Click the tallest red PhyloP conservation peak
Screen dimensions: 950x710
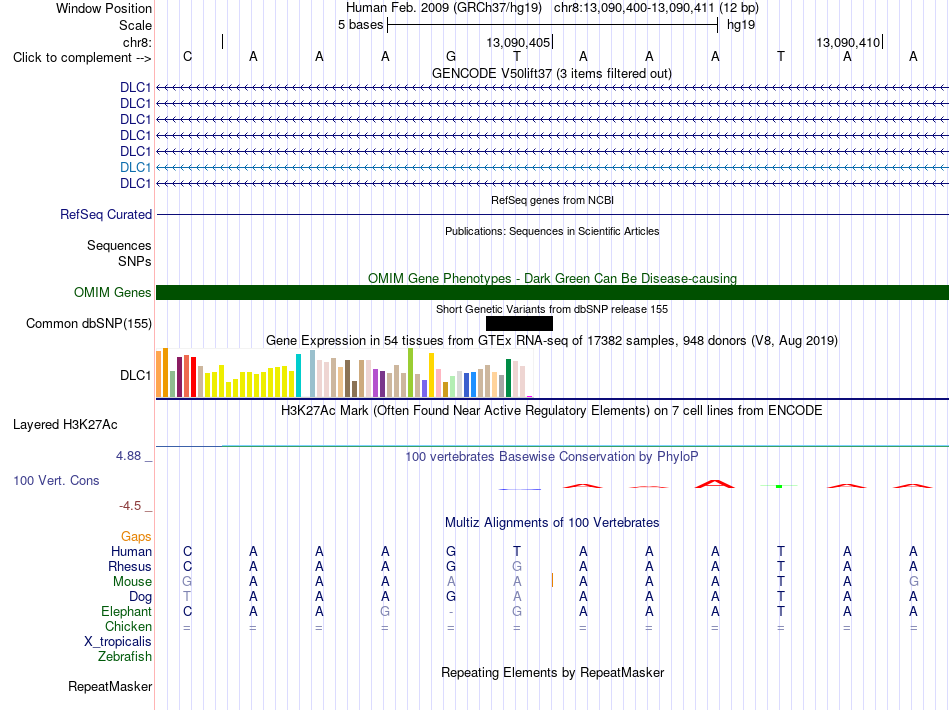pos(715,484)
